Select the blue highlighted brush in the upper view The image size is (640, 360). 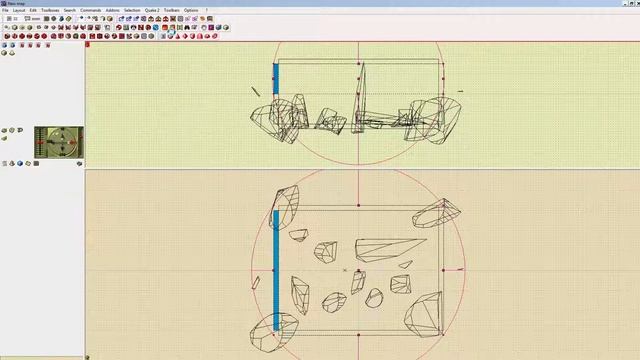click(276, 78)
